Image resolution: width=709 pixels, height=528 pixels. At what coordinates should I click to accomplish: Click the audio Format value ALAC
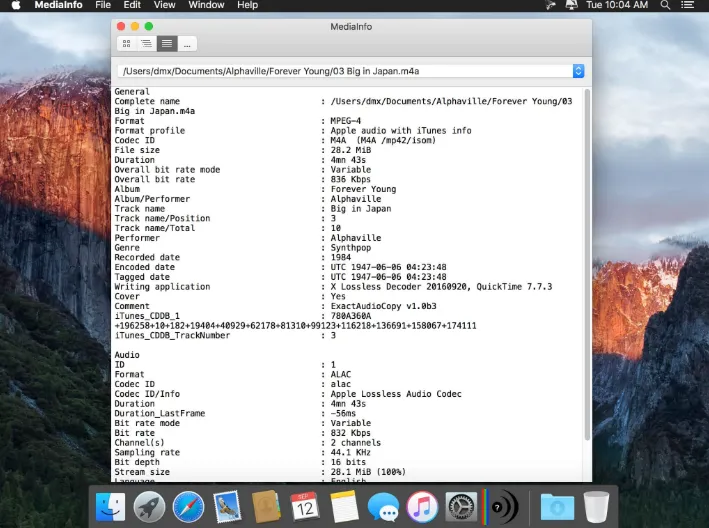(340, 374)
